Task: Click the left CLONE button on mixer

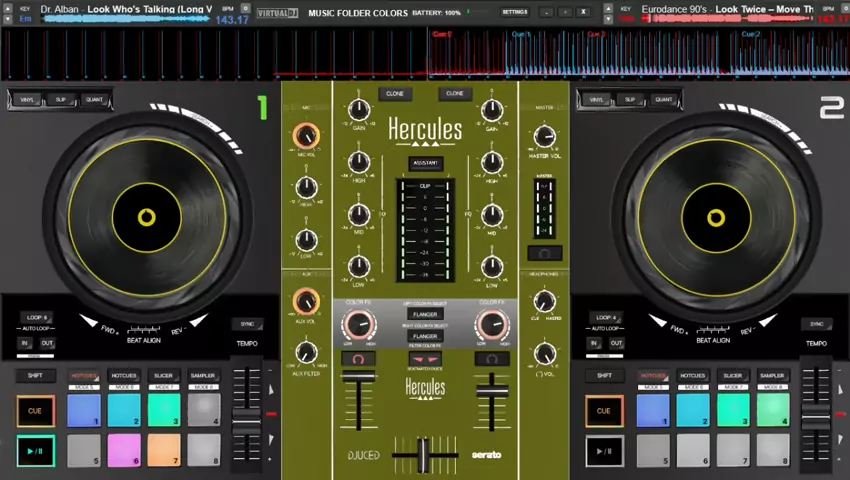Action: [395, 94]
